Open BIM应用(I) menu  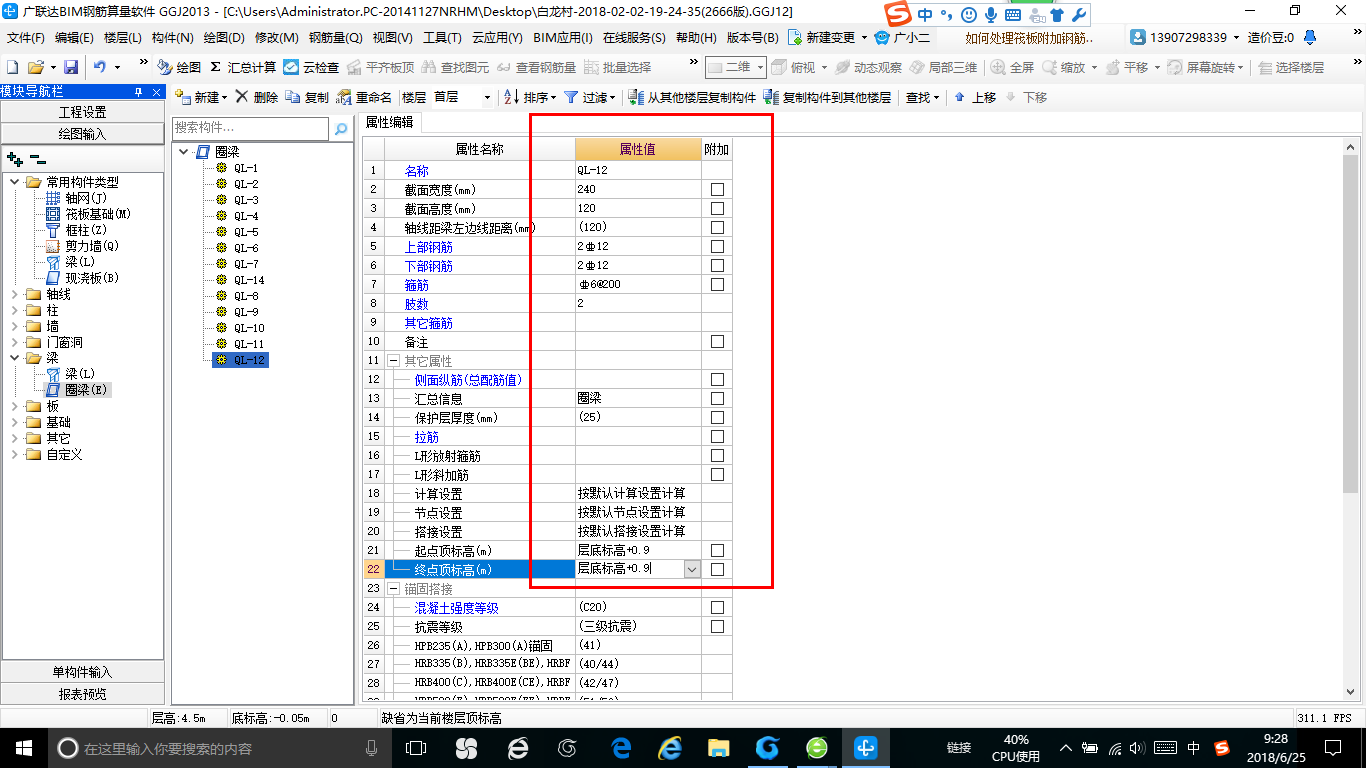pos(563,38)
